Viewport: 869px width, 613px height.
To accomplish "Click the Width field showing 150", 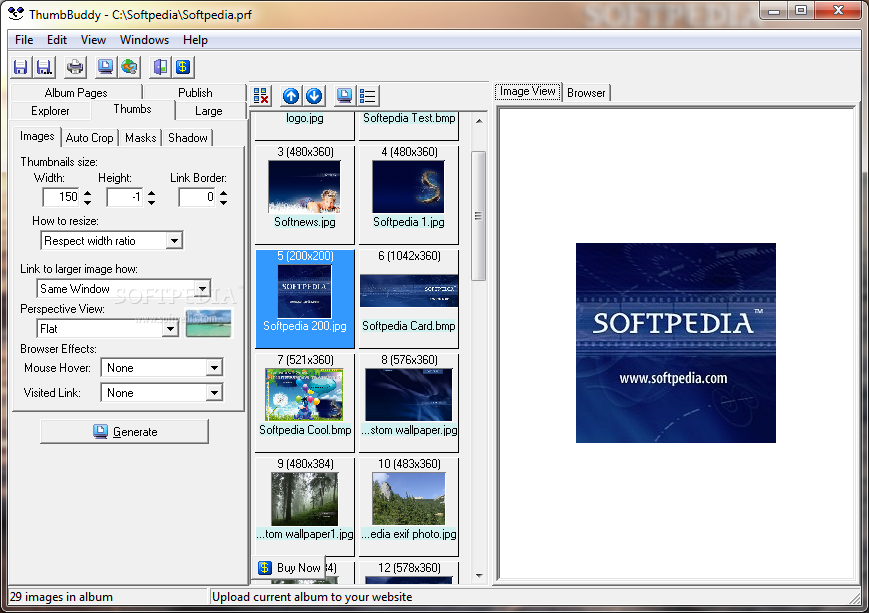I will pyautogui.click(x=61, y=197).
